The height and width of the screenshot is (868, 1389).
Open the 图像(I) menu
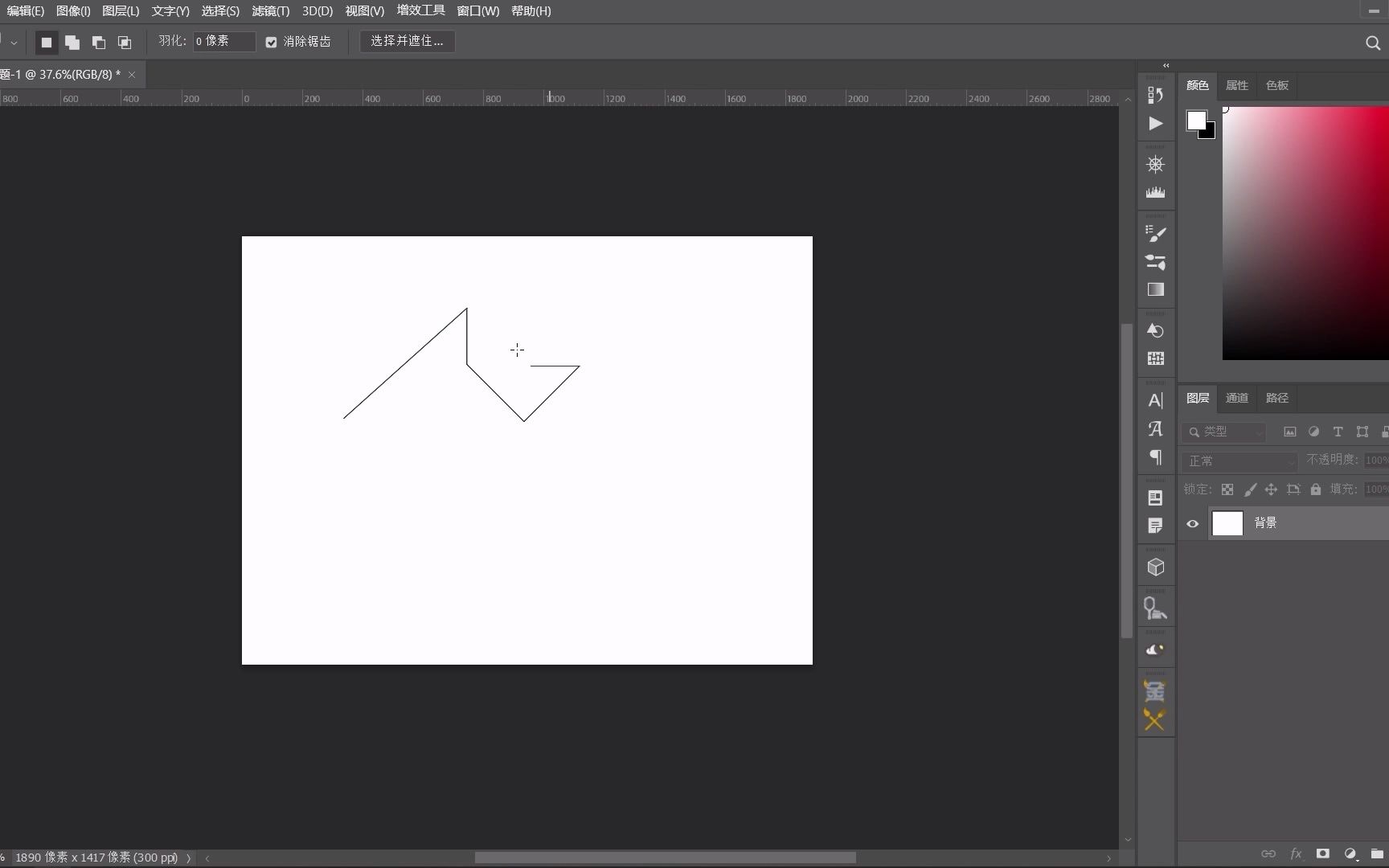coord(73,11)
